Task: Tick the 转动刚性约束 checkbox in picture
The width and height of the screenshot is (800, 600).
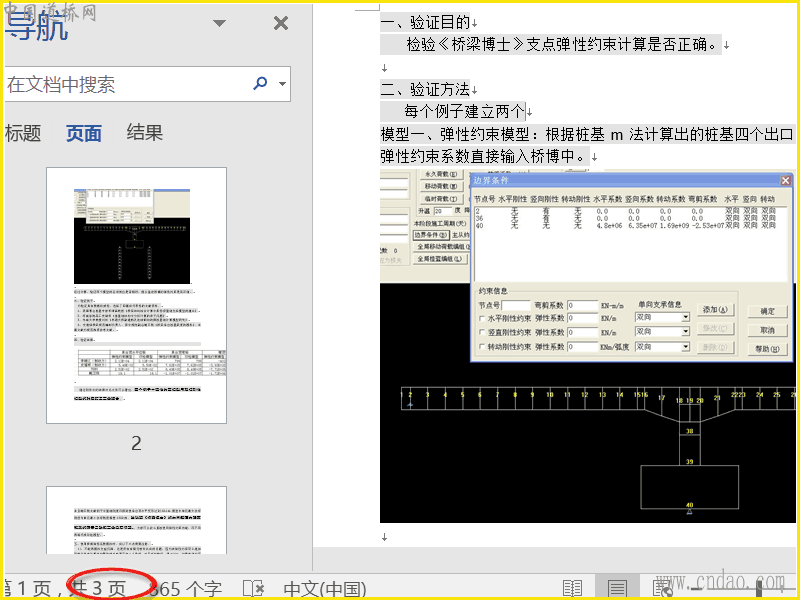Action: point(482,347)
